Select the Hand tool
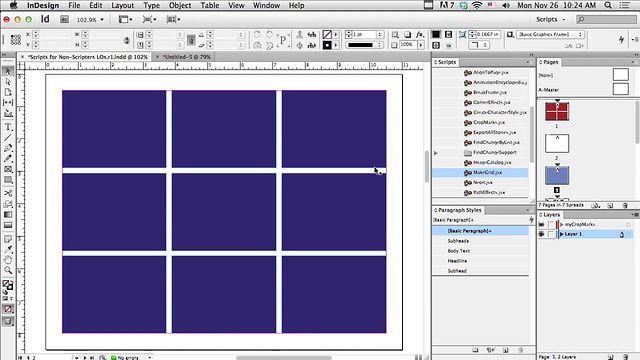Viewport: 640px width, 360px height. click(8, 260)
